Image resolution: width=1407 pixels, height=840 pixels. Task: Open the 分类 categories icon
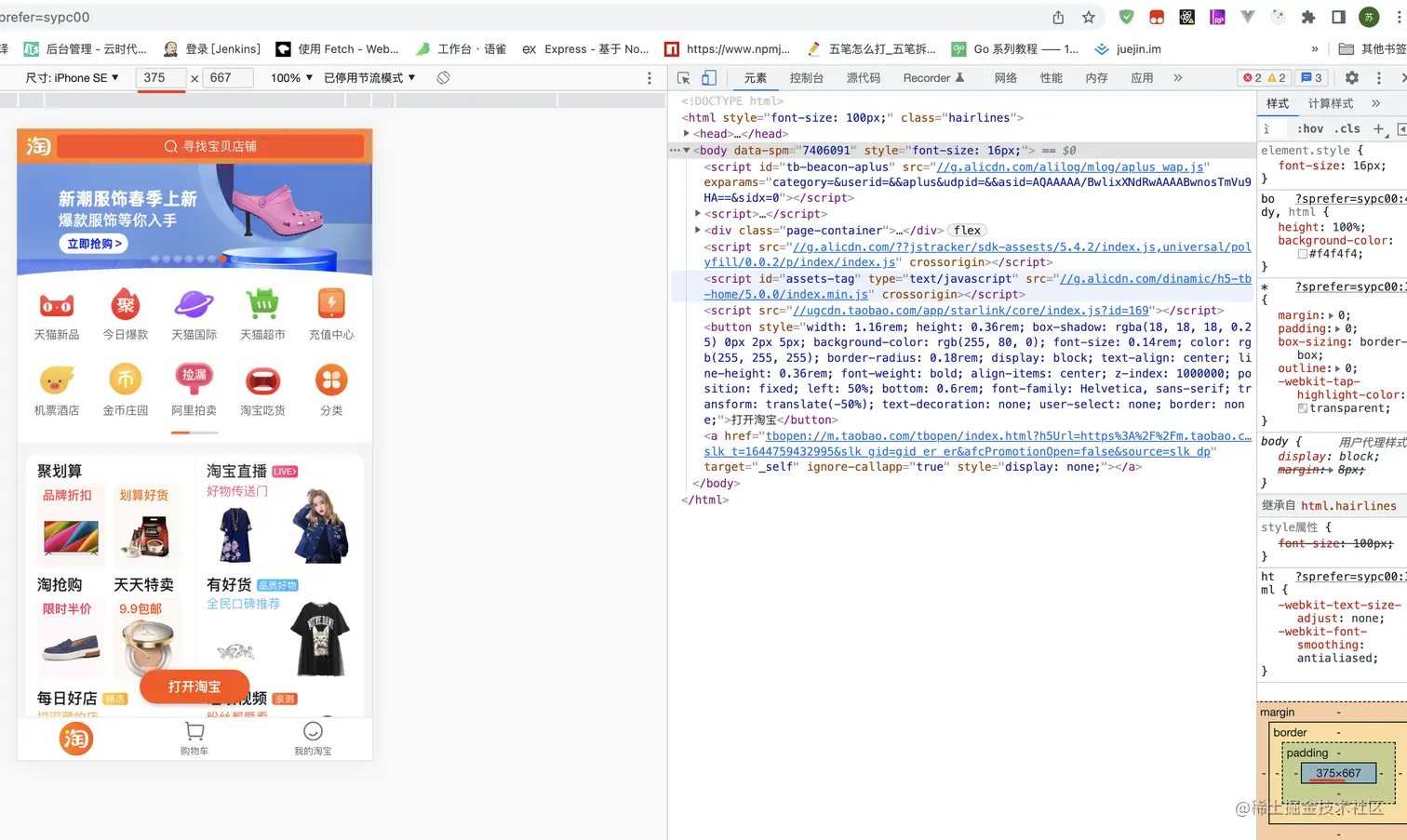point(331,380)
